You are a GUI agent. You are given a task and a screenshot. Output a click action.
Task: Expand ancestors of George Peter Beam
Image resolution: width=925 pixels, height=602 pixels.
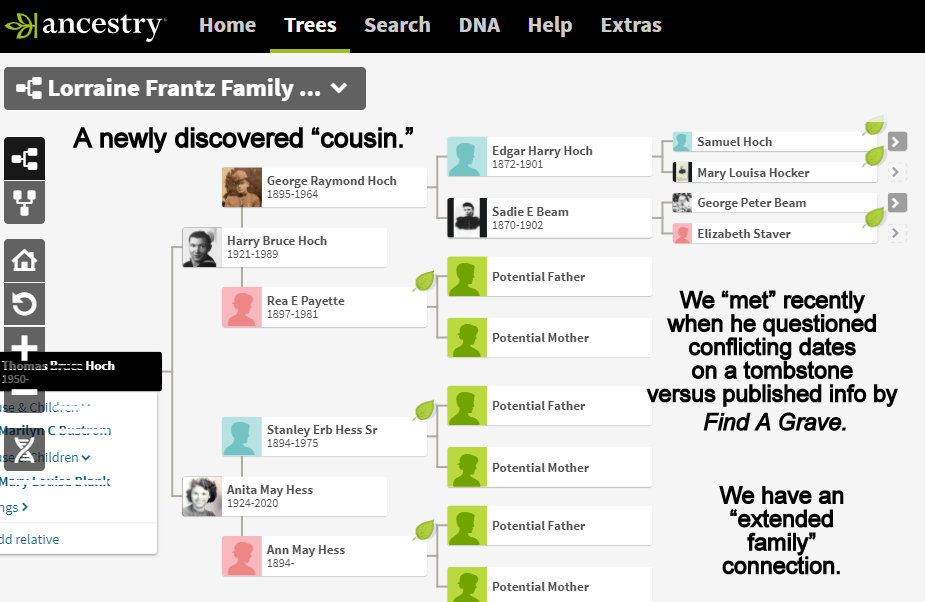pos(897,203)
